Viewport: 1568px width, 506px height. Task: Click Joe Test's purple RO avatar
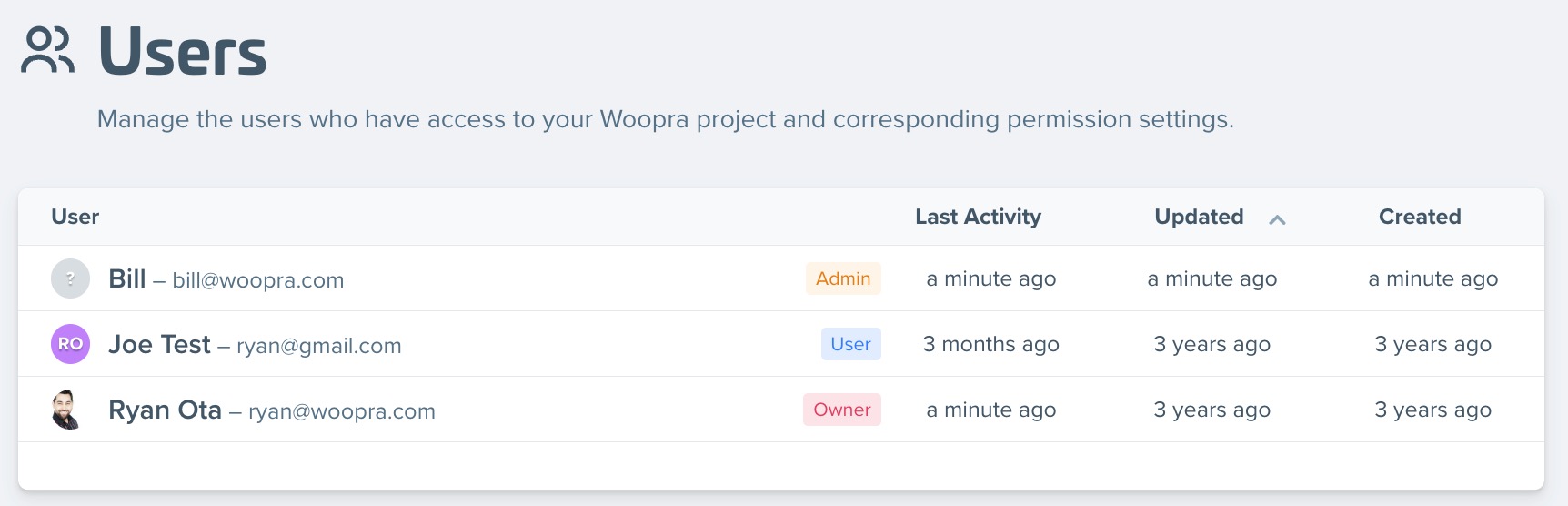[70, 344]
